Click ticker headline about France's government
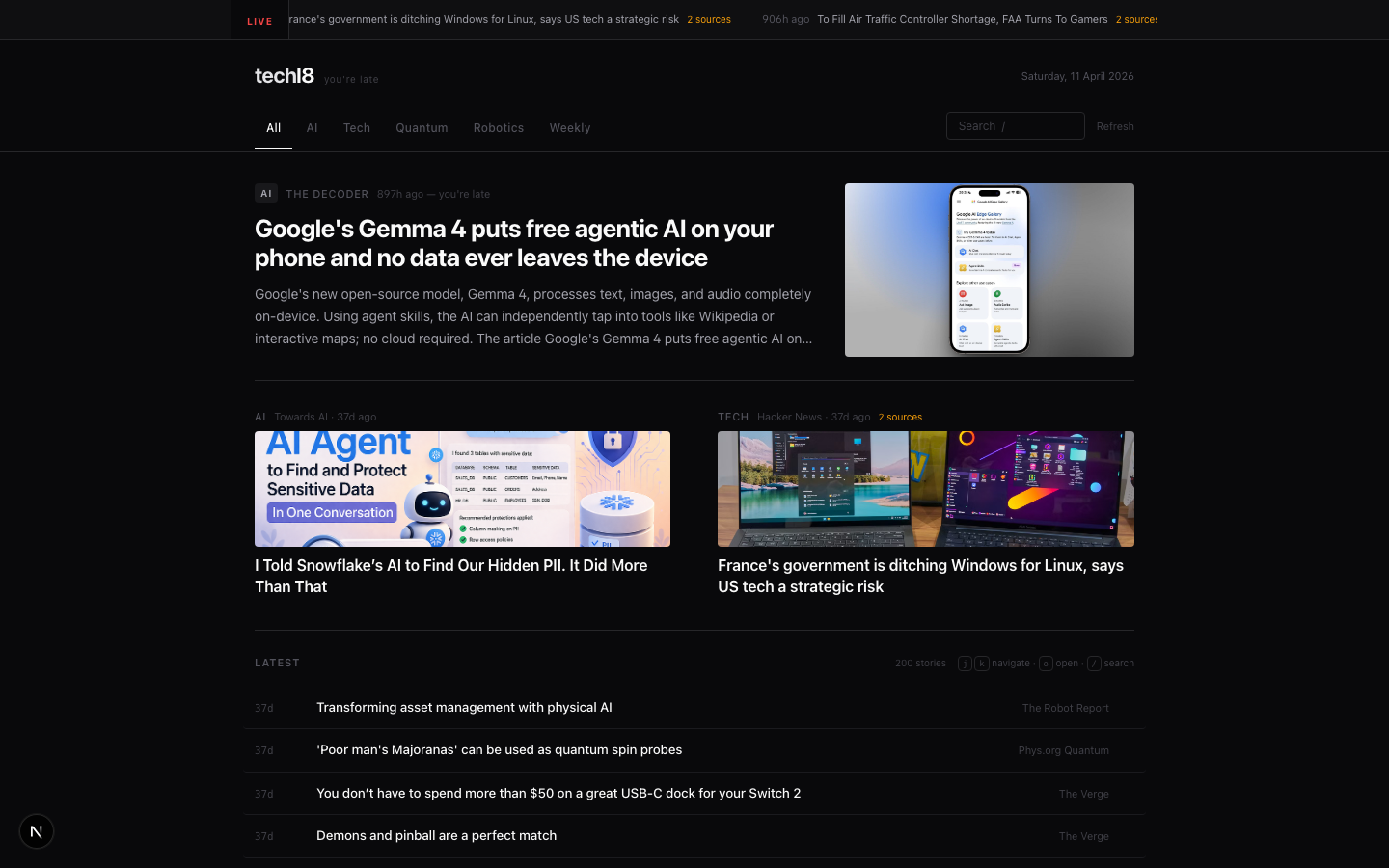This screenshot has height=868, width=1389. (x=484, y=19)
